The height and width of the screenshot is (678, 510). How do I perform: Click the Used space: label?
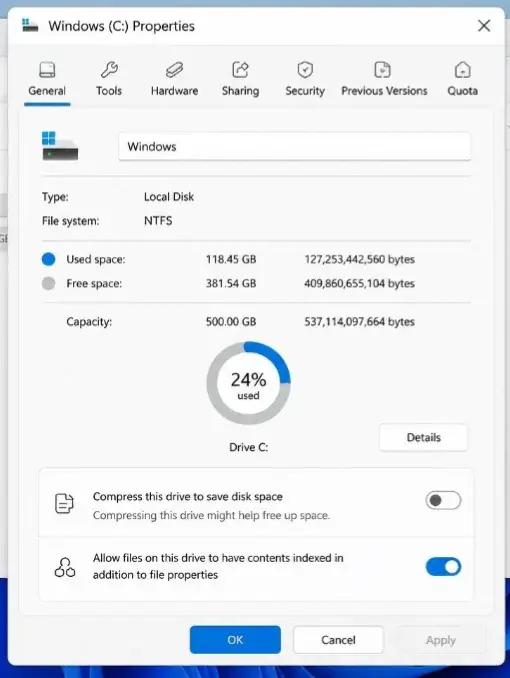pos(96,259)
